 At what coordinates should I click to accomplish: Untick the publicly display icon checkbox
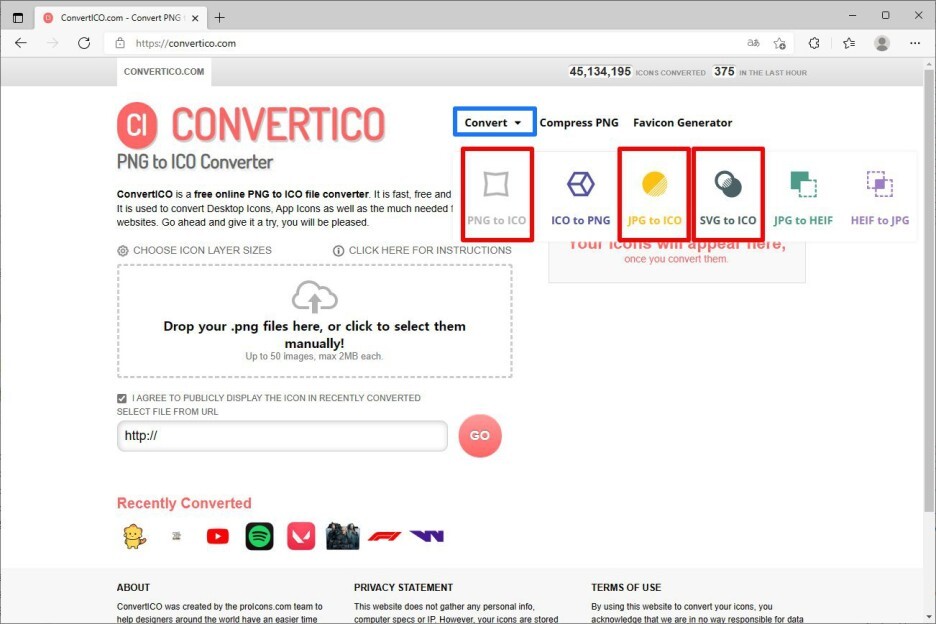click(x=122, y=398)
